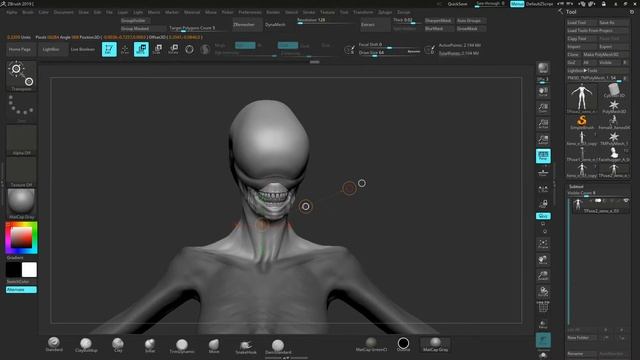The image size is (640, 360).
Task: Open the Document menu
Action: coord(64,12)
